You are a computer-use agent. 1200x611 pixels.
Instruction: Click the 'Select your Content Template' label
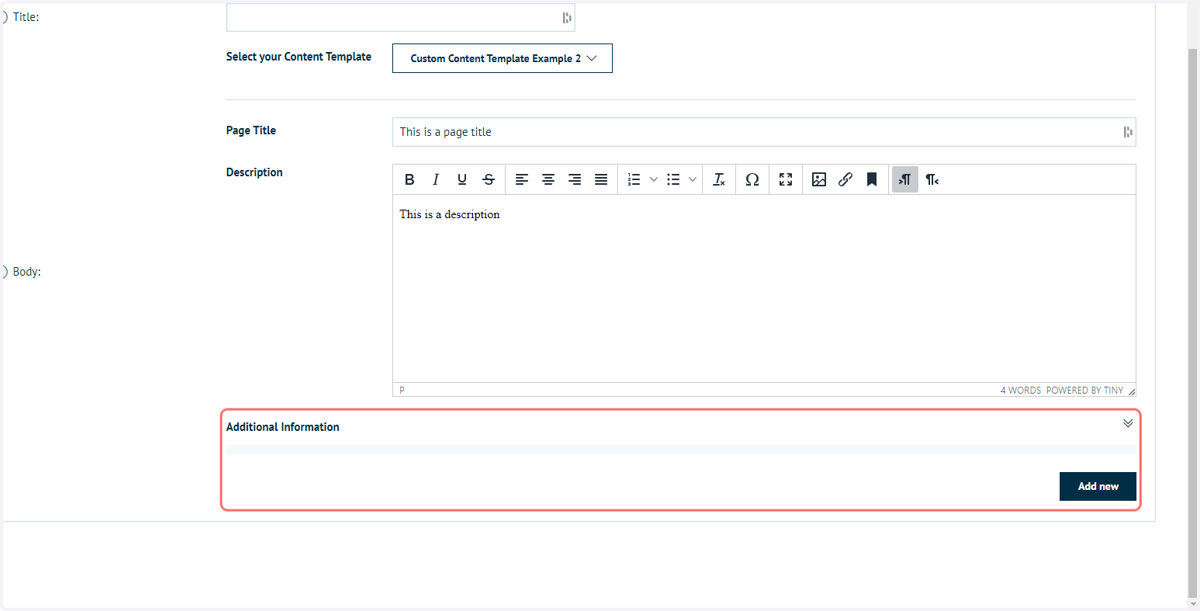coord(298,57)
